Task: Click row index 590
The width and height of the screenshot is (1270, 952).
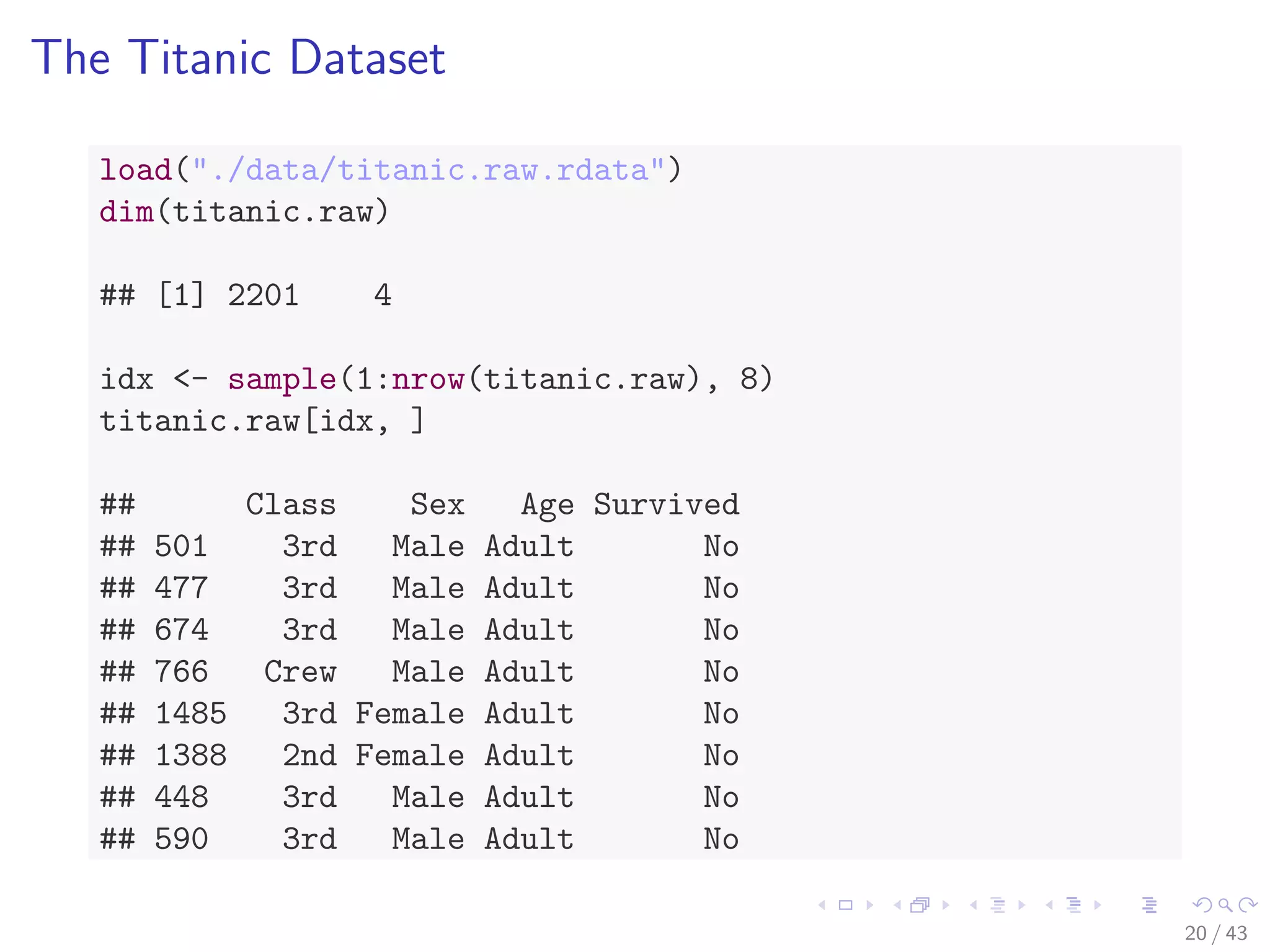Action: tap(181, 839)
